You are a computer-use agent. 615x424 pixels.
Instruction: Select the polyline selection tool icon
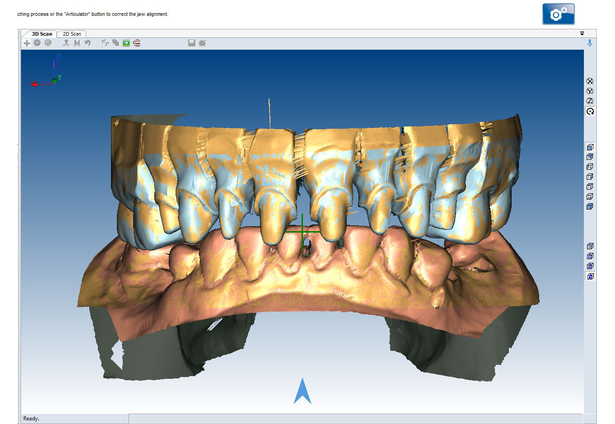[105, 43]
